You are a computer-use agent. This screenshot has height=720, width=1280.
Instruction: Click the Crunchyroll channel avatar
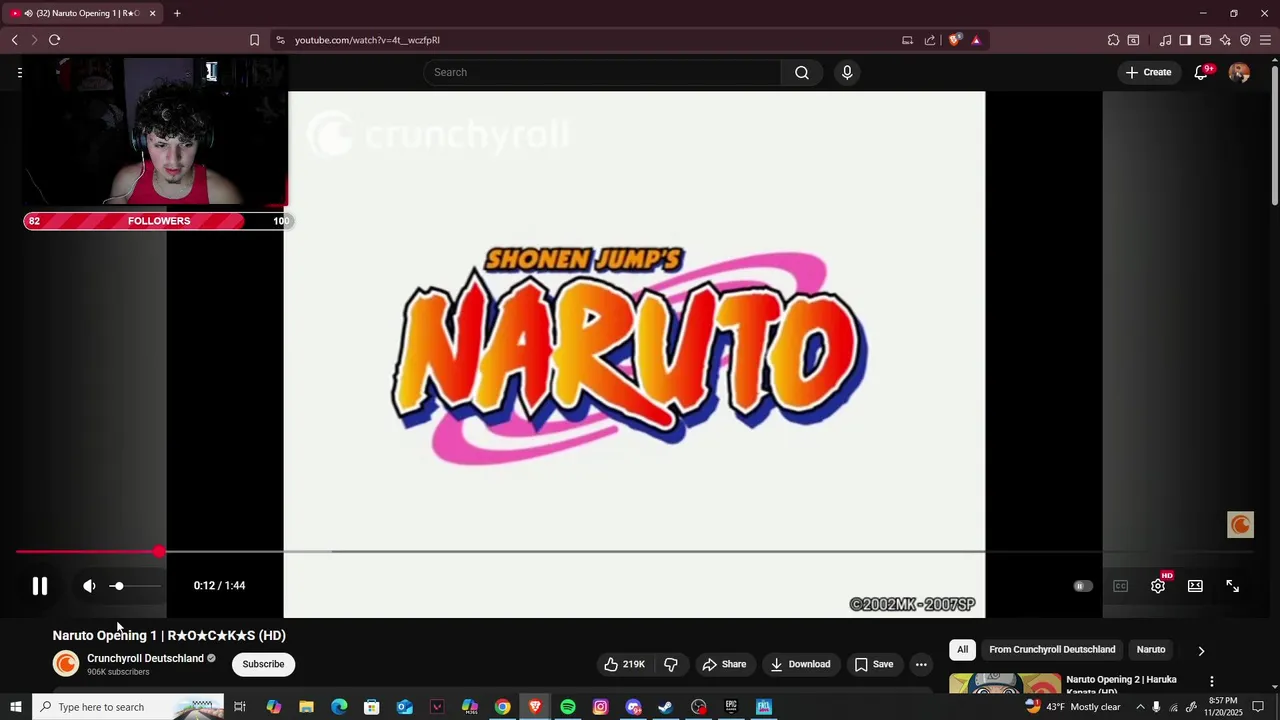66,664
